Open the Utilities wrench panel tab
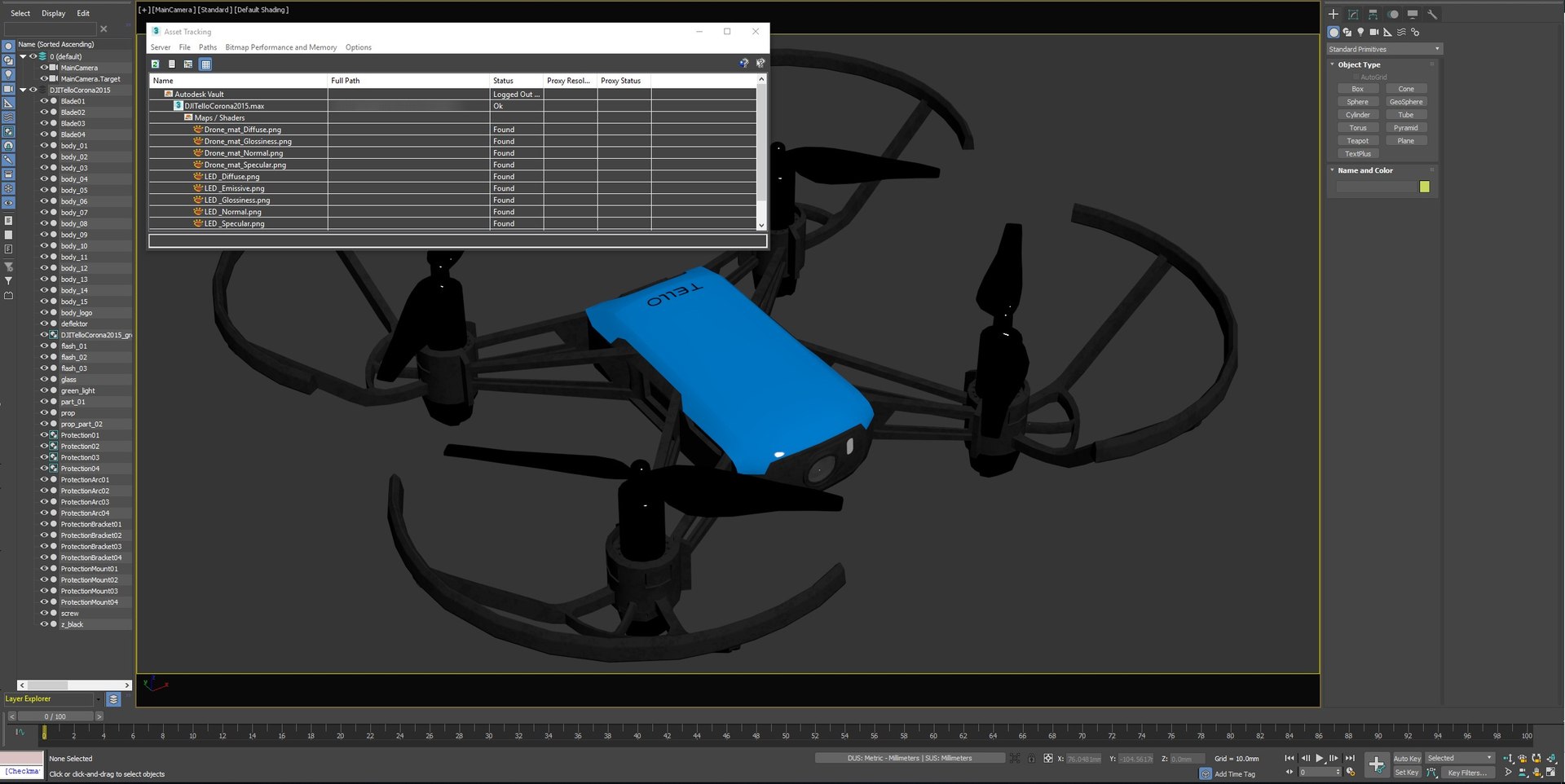 point(1432,14)
